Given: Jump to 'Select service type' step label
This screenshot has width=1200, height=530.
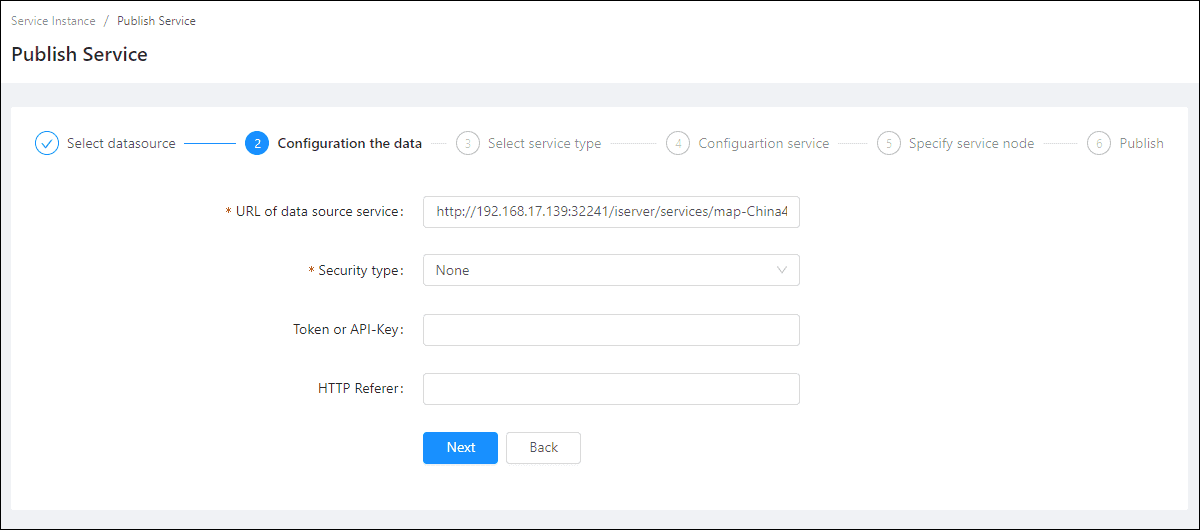Looking at the screenshot, I should 544,143.
